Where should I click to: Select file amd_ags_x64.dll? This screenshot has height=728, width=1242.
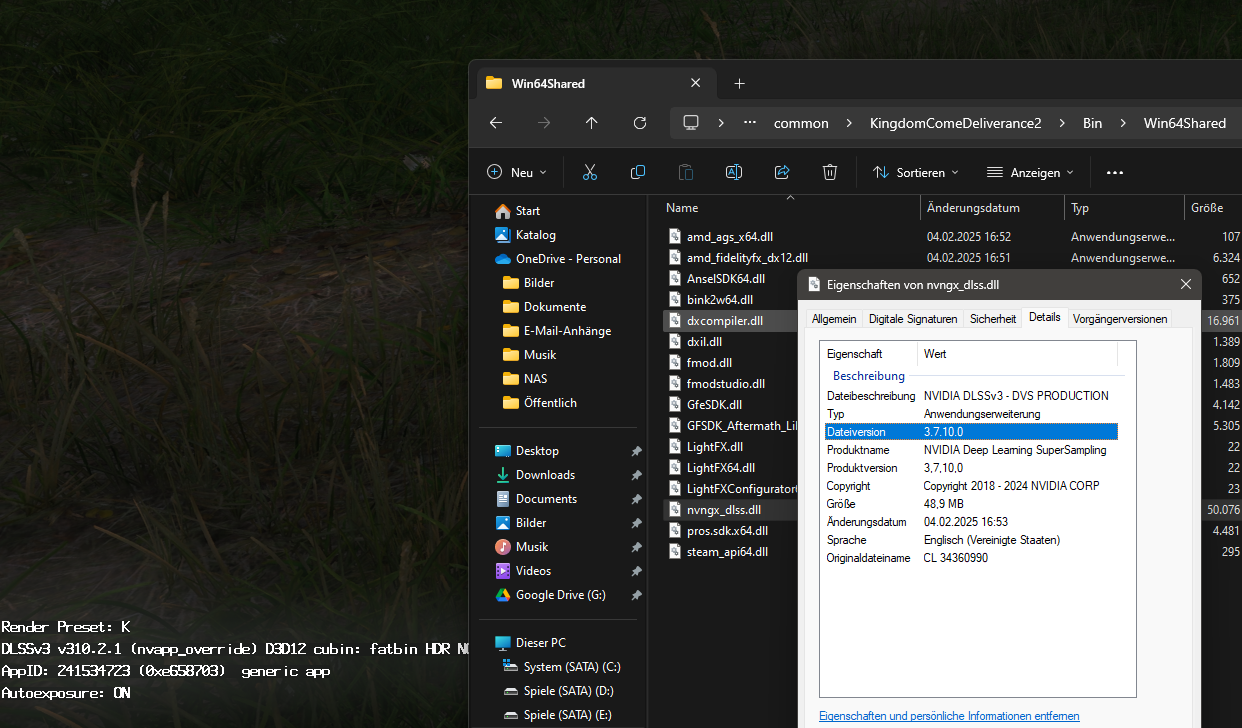pos(730,237)
